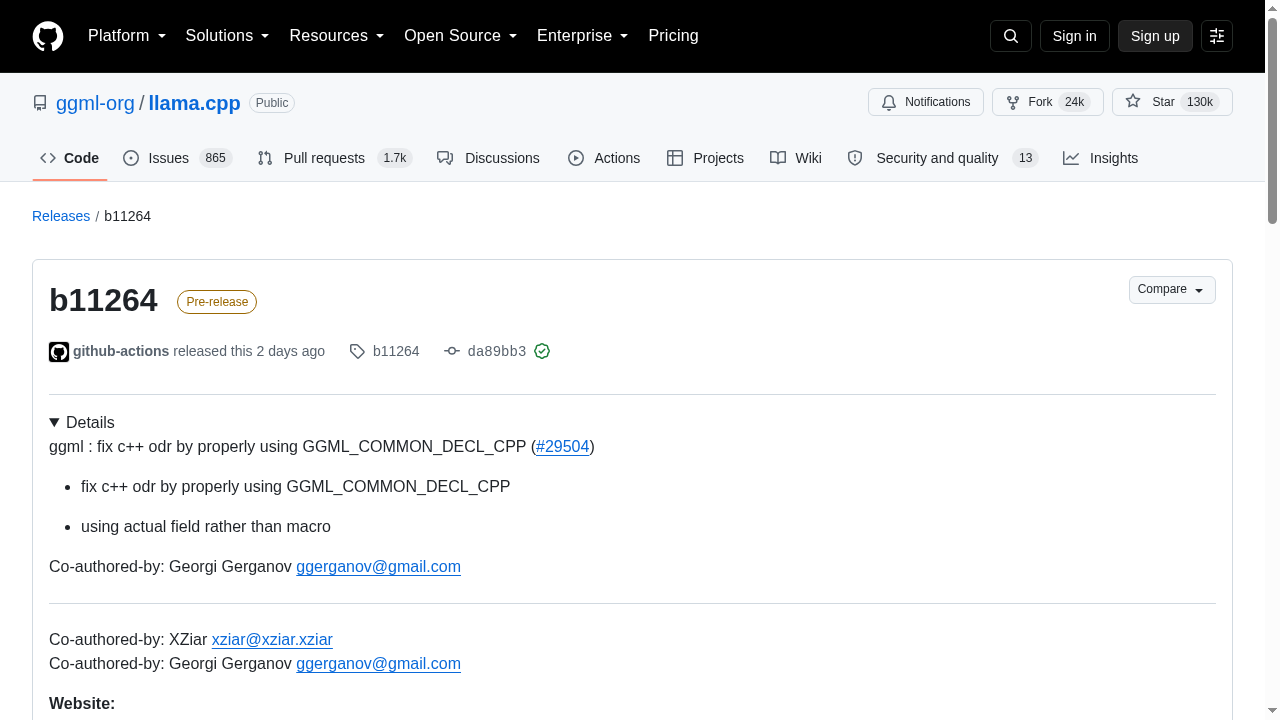Image resolution: width=1280 pixels, height=720 pixels.
Task: Open pull request #29504 link
Action: (x=563, y=446)
